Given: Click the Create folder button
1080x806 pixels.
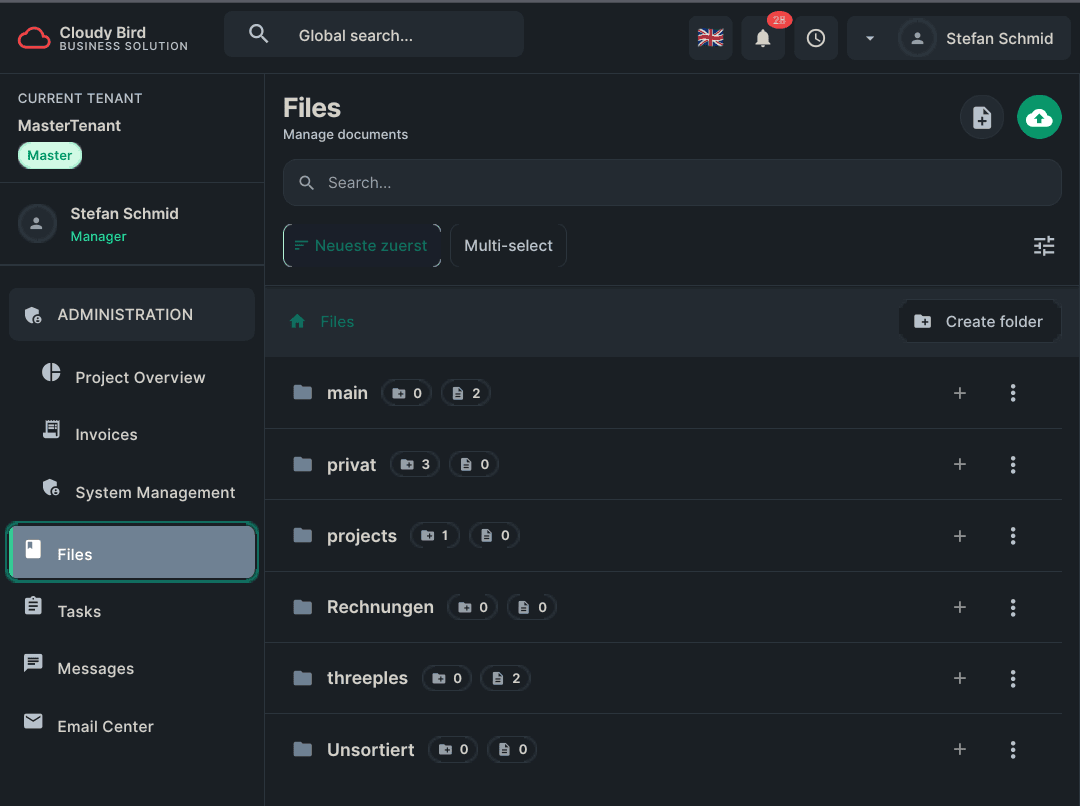Looking at the screenshot, I should [x=979, y=321].
